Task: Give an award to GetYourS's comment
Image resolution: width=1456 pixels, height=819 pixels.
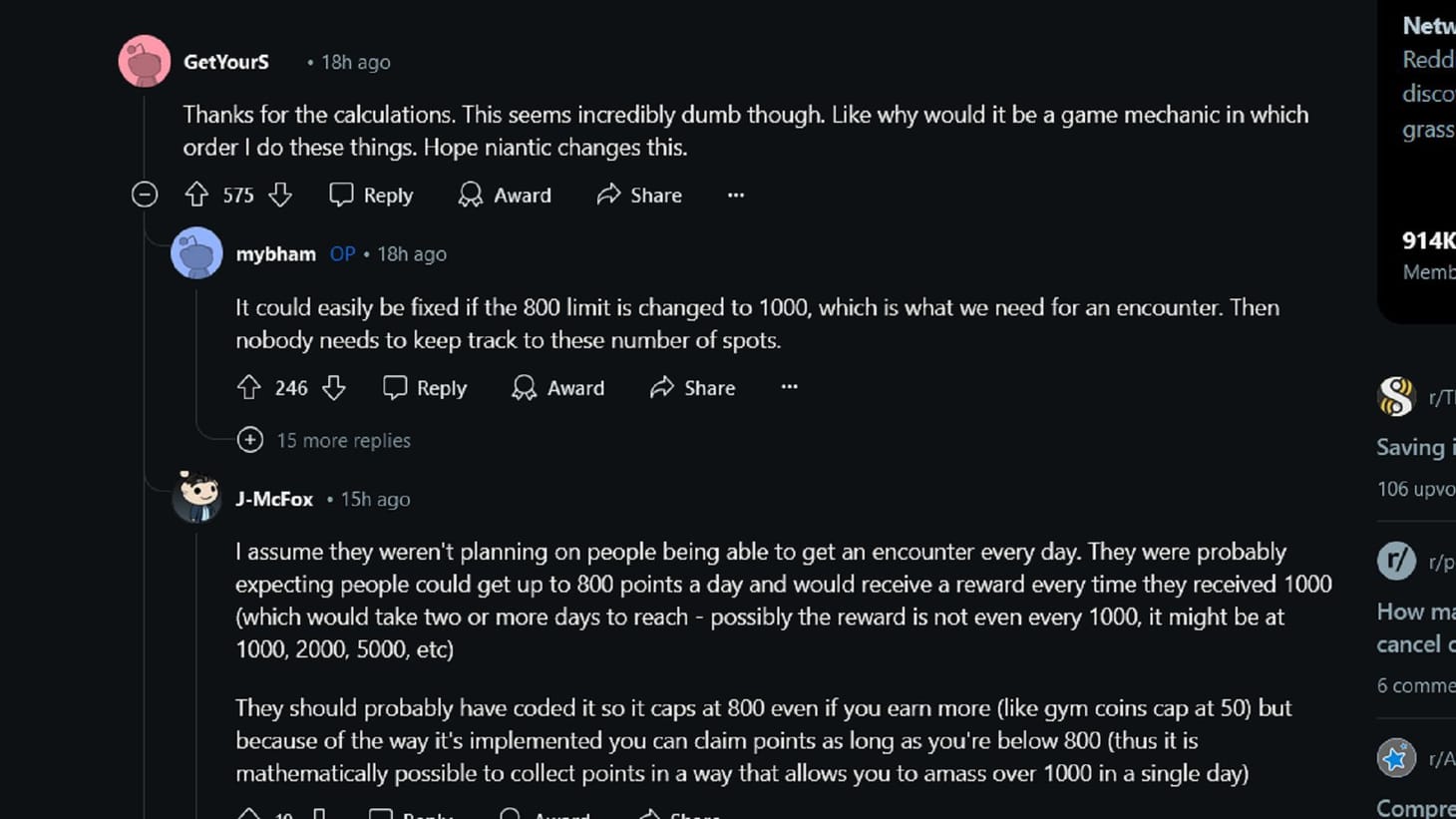Action: (505, 195)
